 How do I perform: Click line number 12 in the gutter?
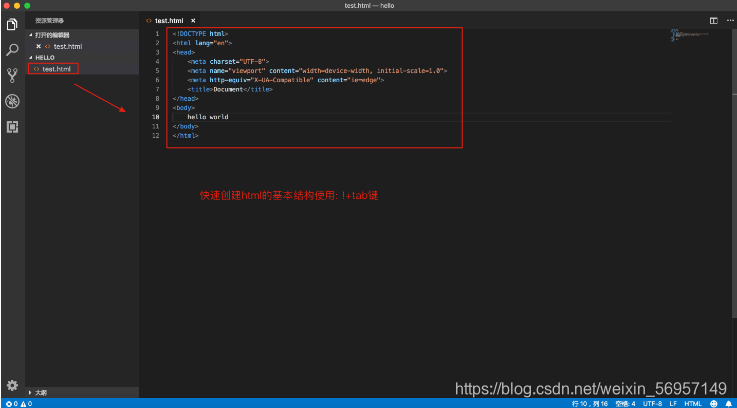[156, 136]
